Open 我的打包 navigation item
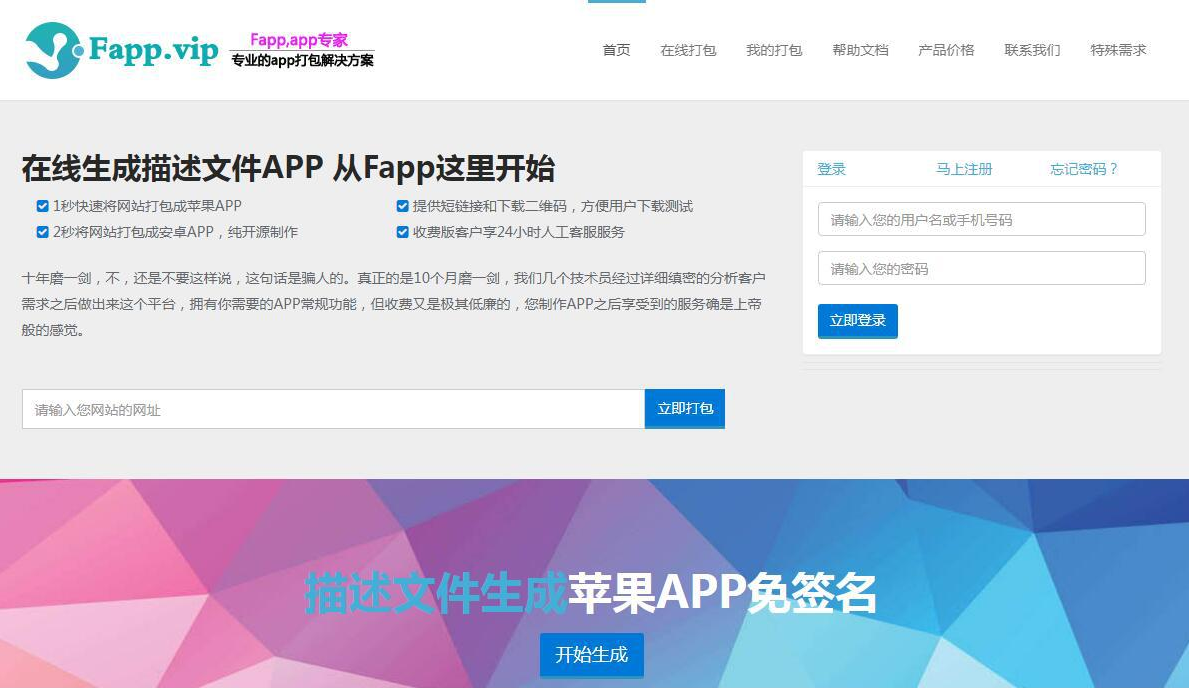Screen dimensions: 1189x688 tap(773, 50)
